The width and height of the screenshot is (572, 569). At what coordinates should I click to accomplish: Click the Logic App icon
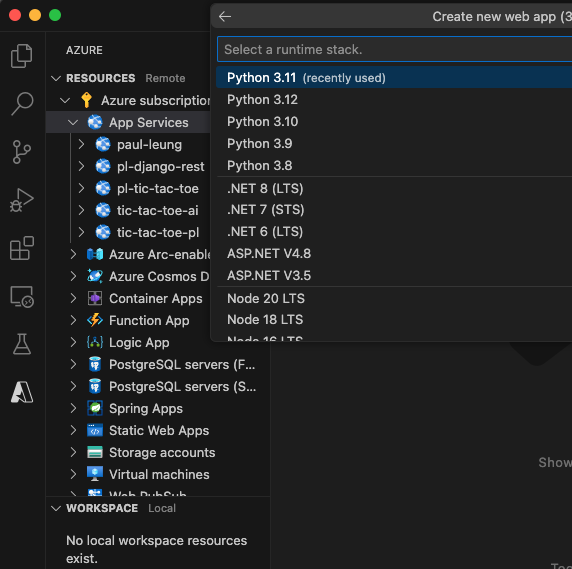(95, 342)
